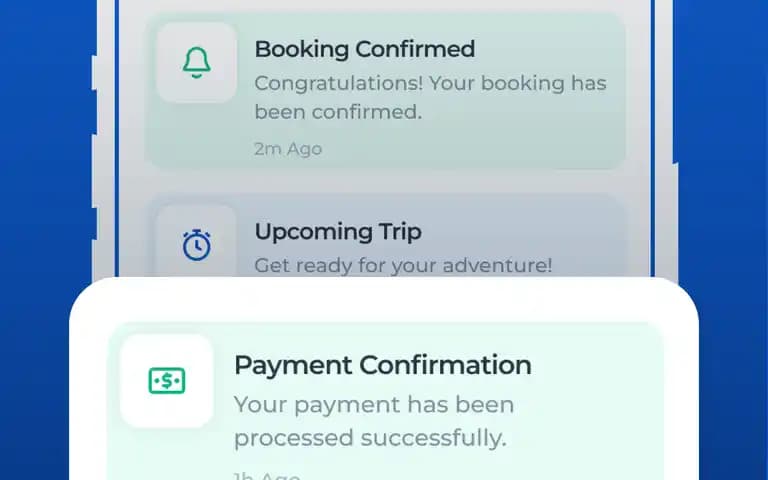Click the partially visible '1h Ago' timestamp
Viewport: 768px width, 480px height.
(267, 476)
